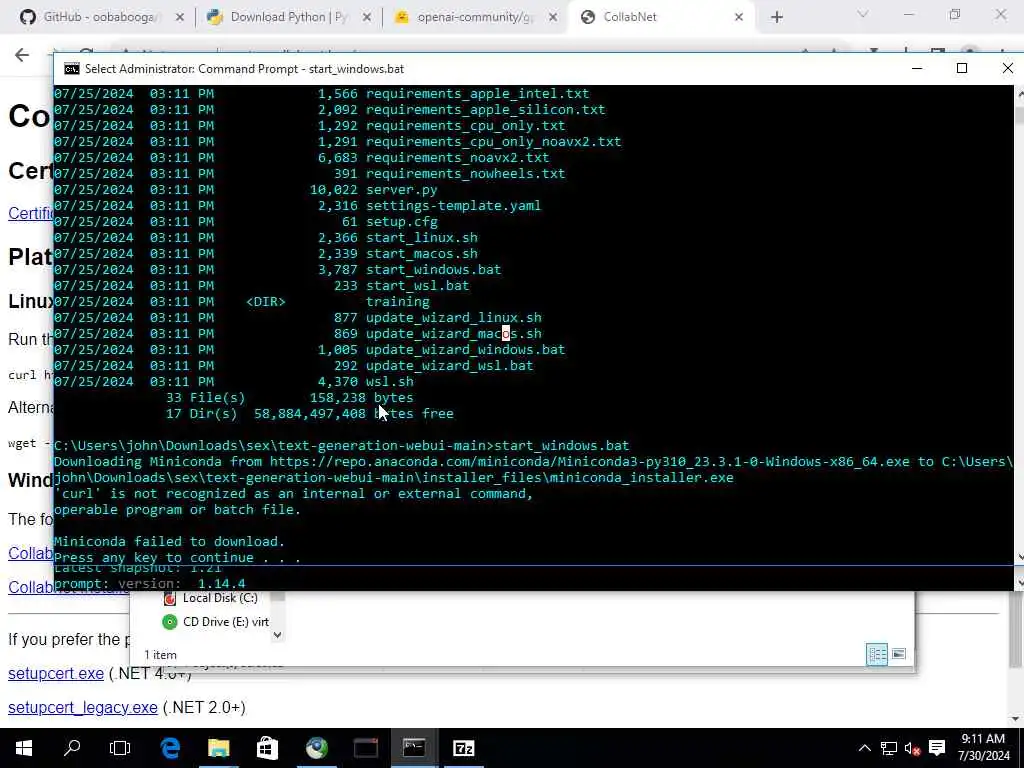Close the Command Prompt window

(1007, 68)
